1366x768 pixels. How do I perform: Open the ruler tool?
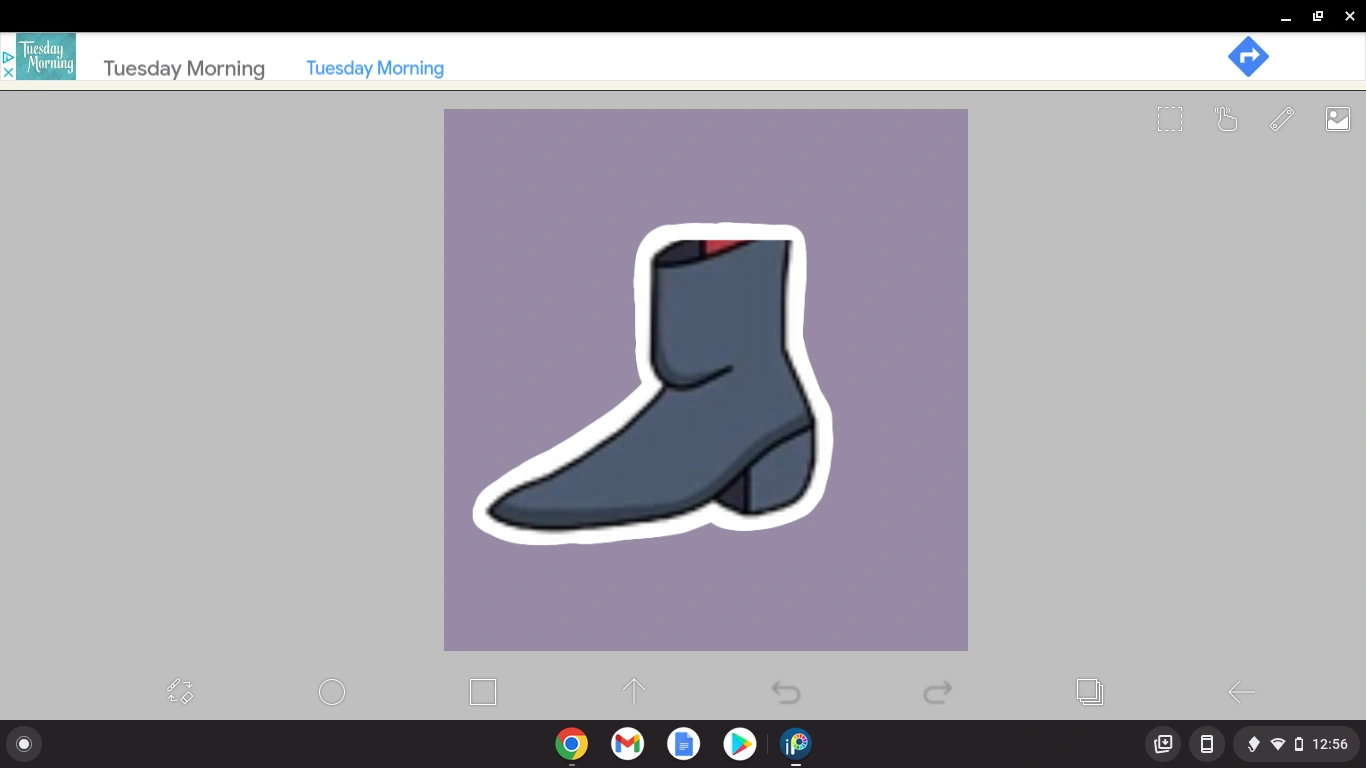coord(1282,118)
